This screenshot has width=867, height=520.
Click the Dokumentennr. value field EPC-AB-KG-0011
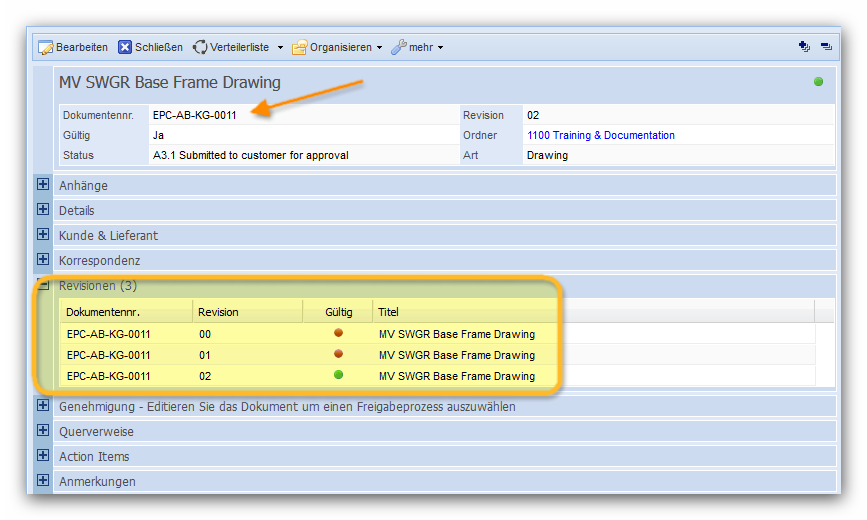click(x=195, y=115)
